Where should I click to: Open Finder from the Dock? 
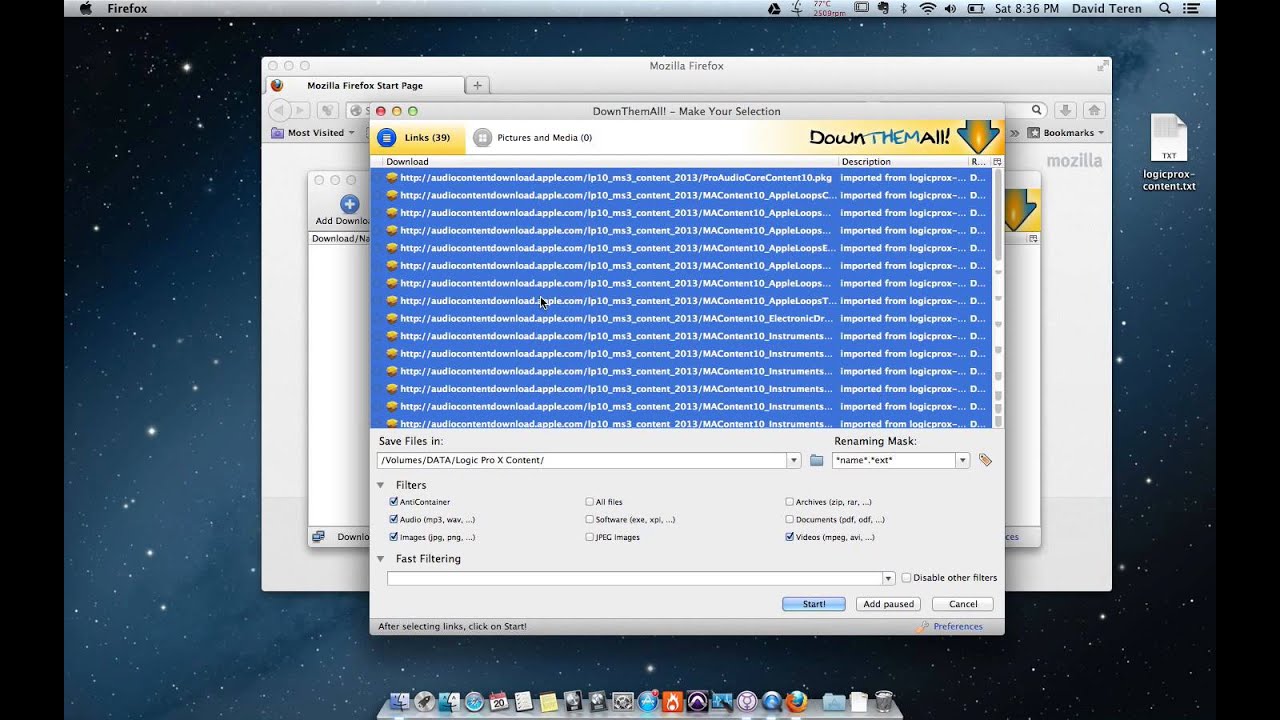pos(399,702)
